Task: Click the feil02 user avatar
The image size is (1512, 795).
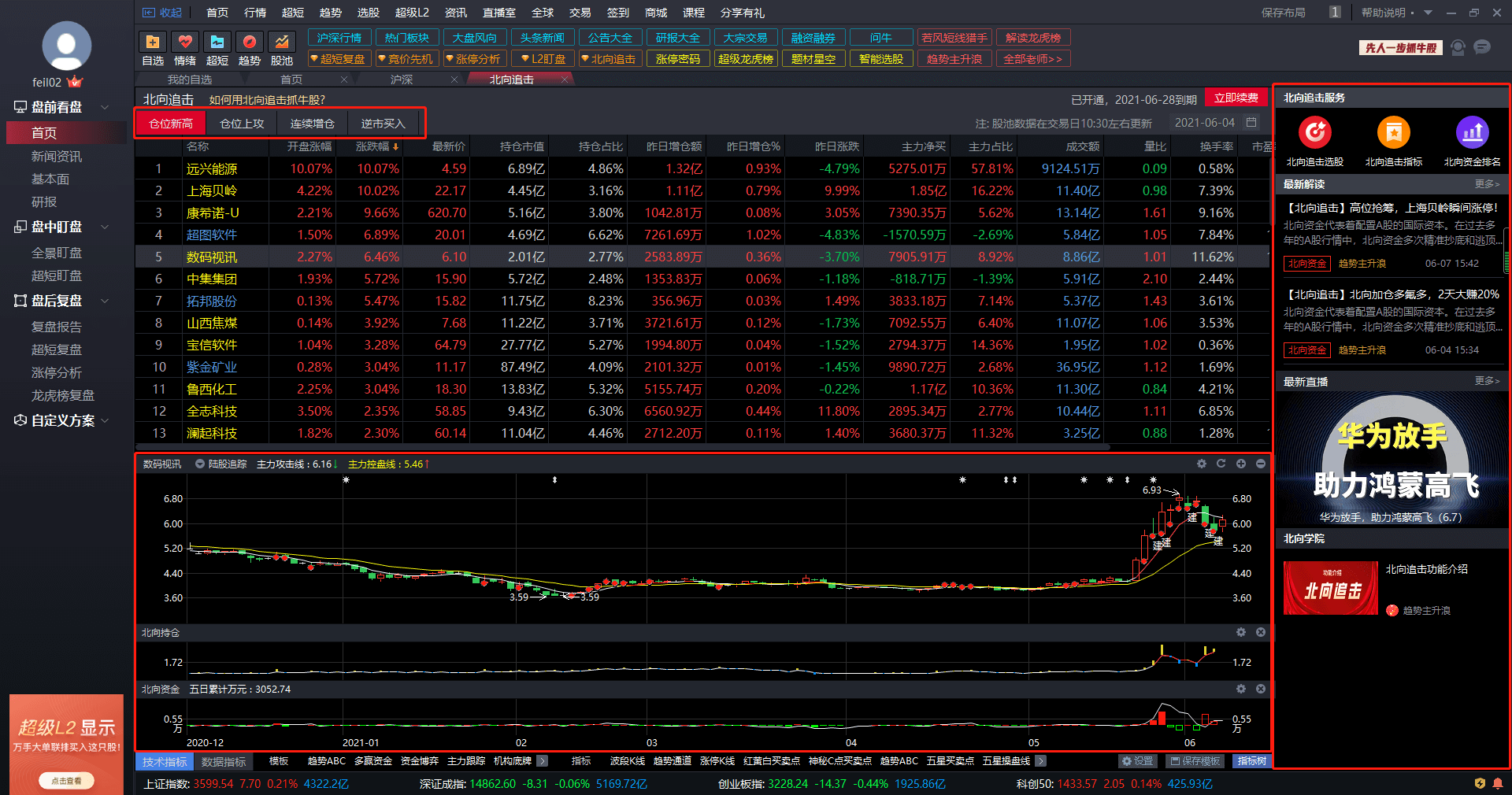Action: click(x=66, y=46)
